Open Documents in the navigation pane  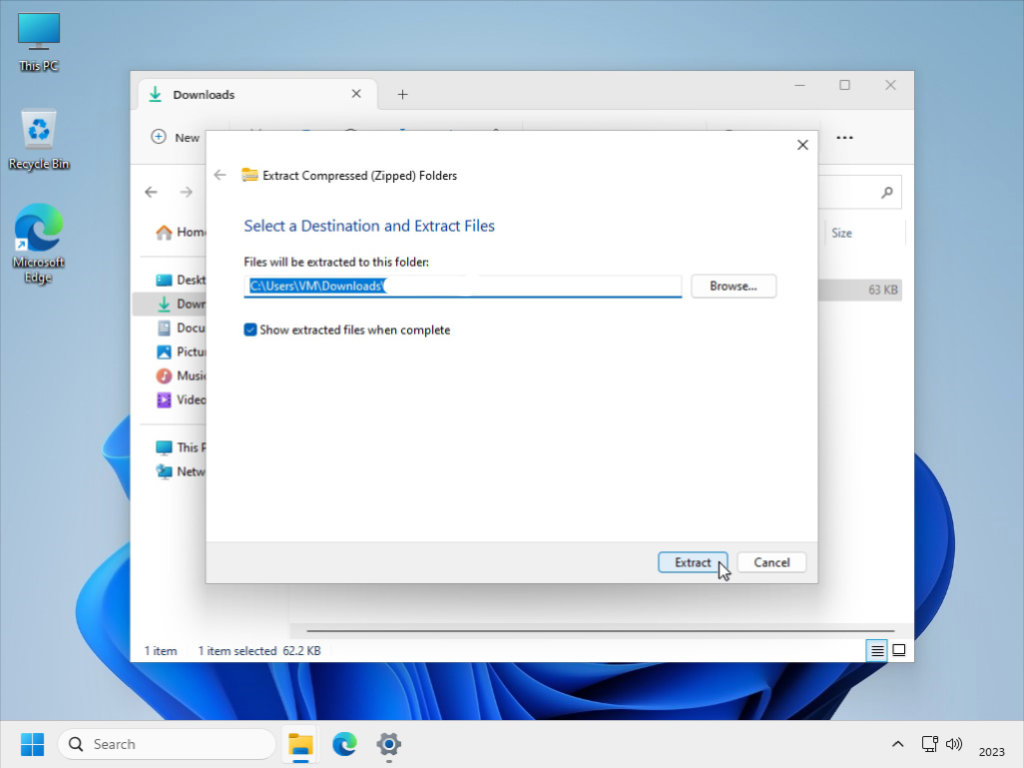(181, 328)
